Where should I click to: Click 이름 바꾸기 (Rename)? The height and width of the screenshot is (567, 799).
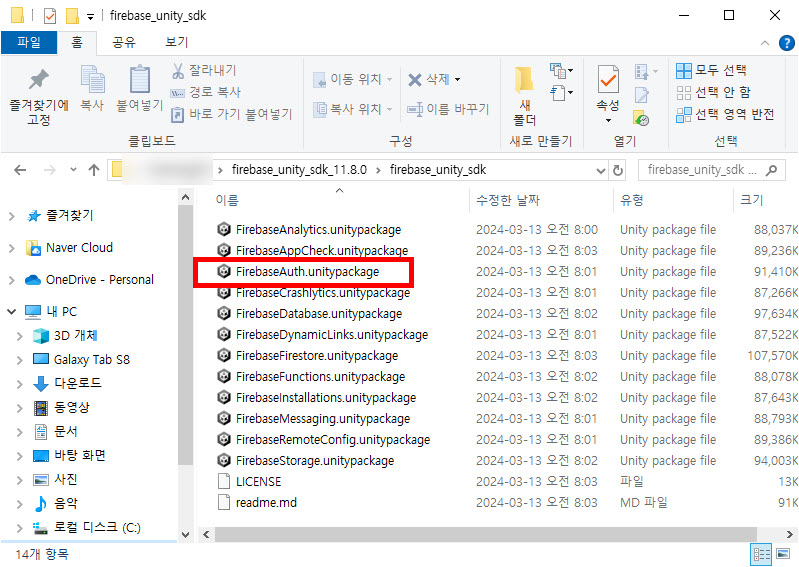coord(448,109)
